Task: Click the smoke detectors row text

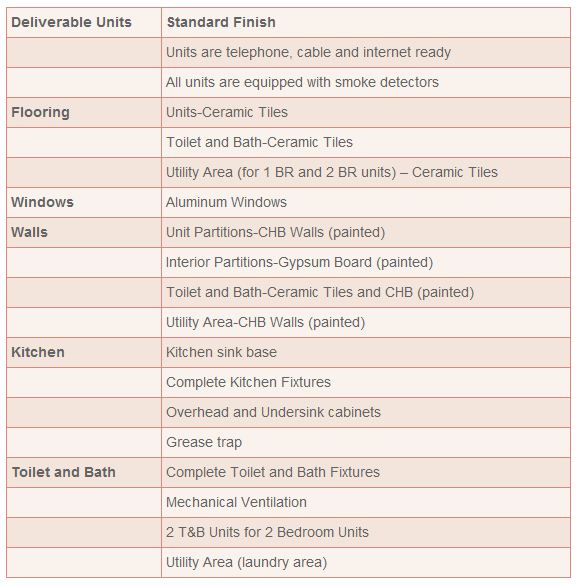Action: click(x=302, y=82)
